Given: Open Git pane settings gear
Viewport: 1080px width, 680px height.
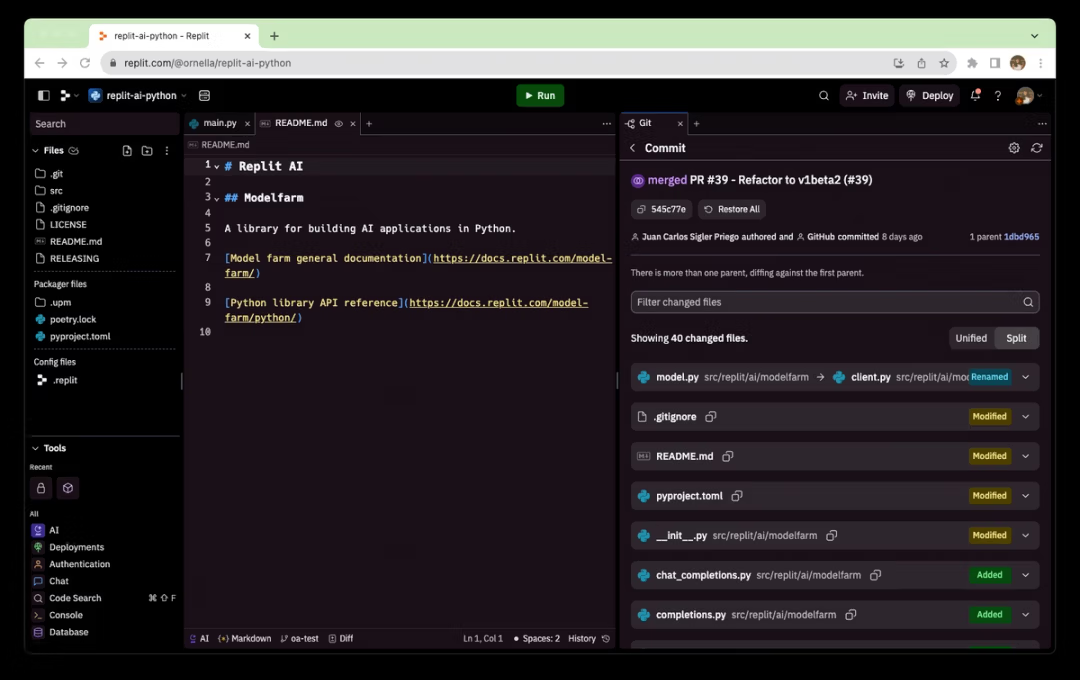Looking at the screenshot, I should coord(1014,147).
